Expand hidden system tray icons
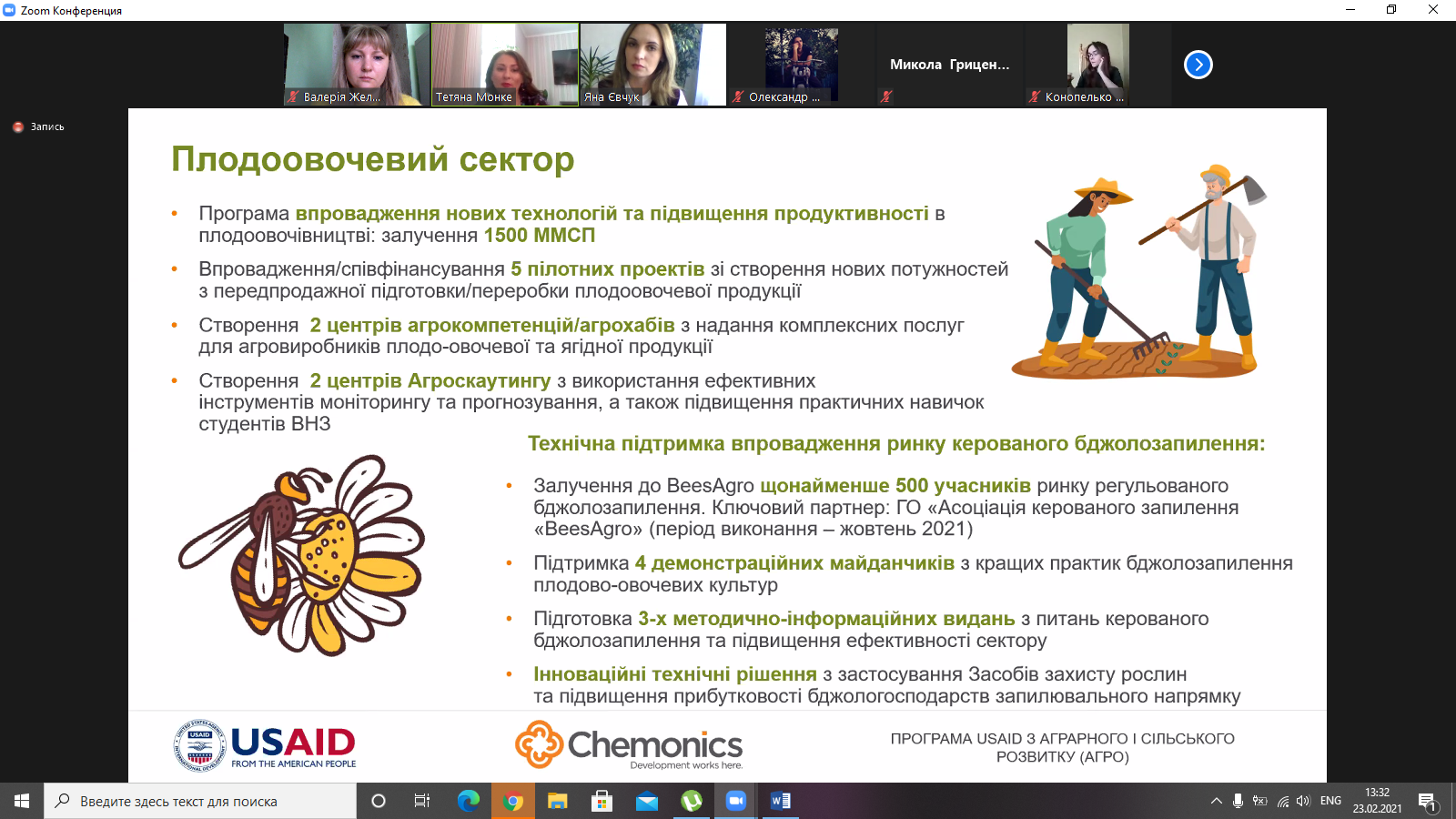This screenshot has height=819, width=1456. [1217, 801]
